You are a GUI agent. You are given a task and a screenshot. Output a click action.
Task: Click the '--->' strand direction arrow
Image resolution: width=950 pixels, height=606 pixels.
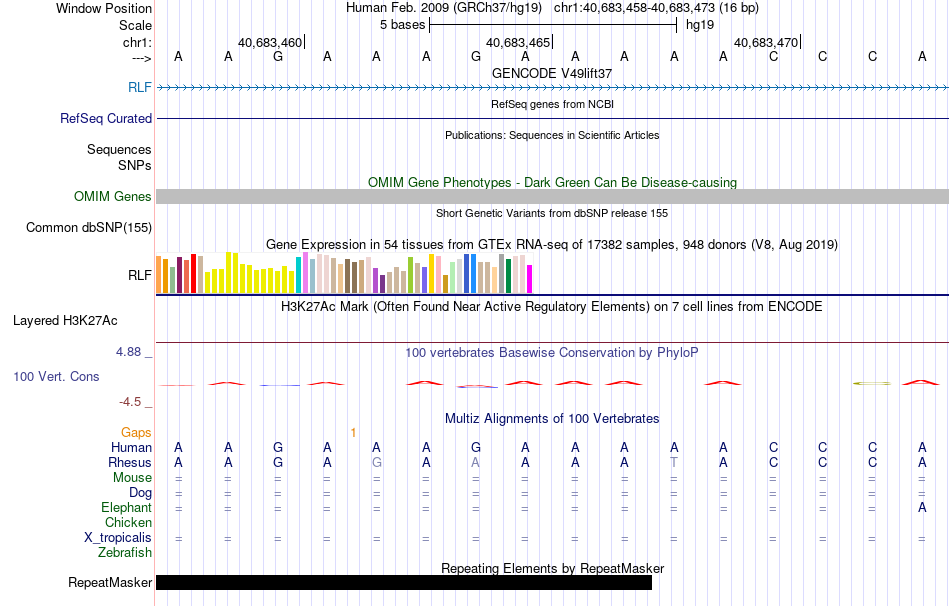point(142,58)
